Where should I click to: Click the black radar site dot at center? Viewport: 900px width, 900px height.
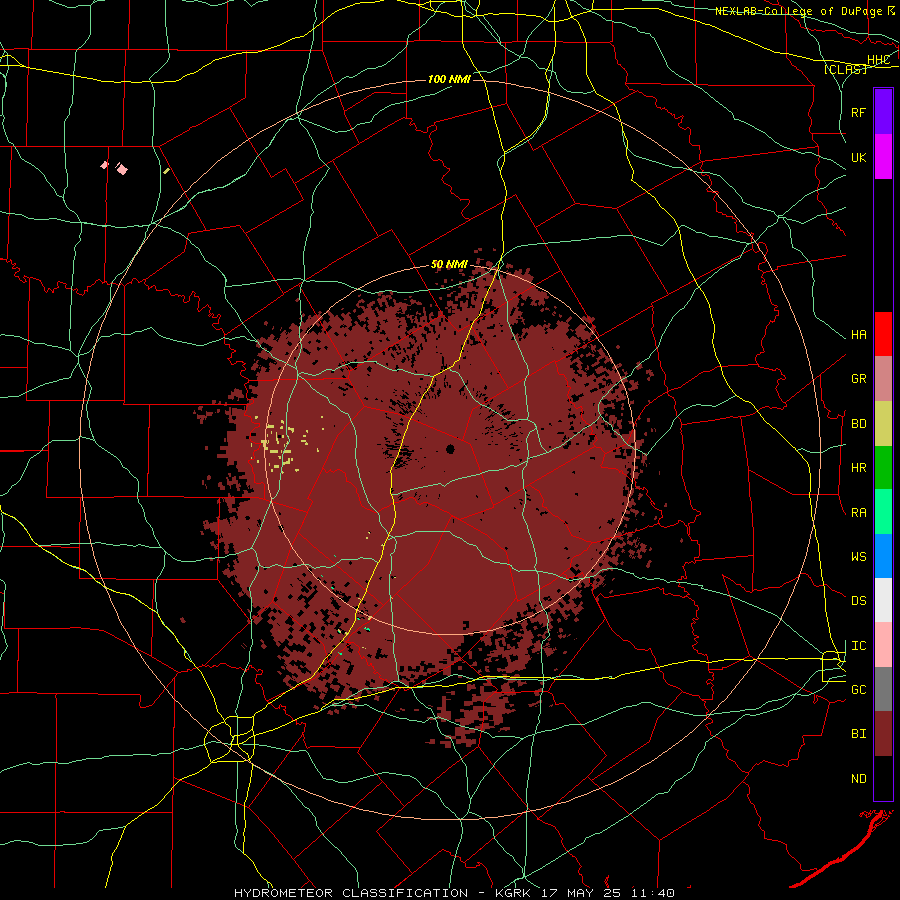[x=451, y=449]
